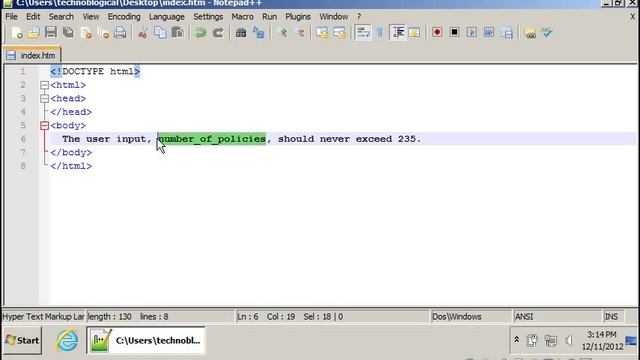
Task: Cut selection with the scissors icon
Action: [142, 33]
